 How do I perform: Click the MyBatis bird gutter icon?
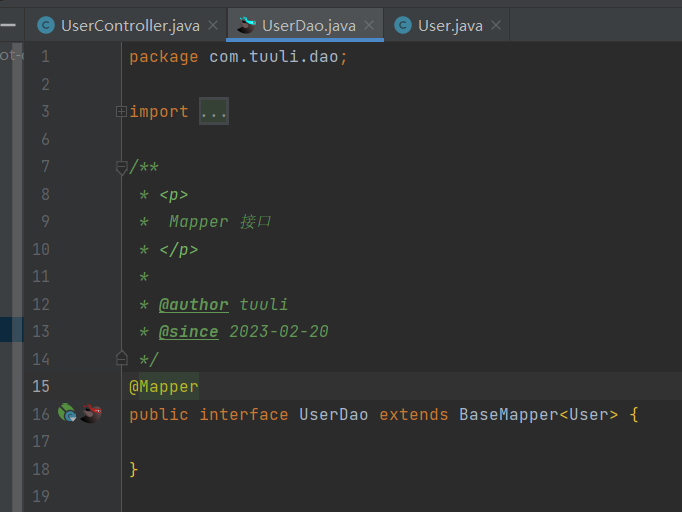tap(91, 413)
